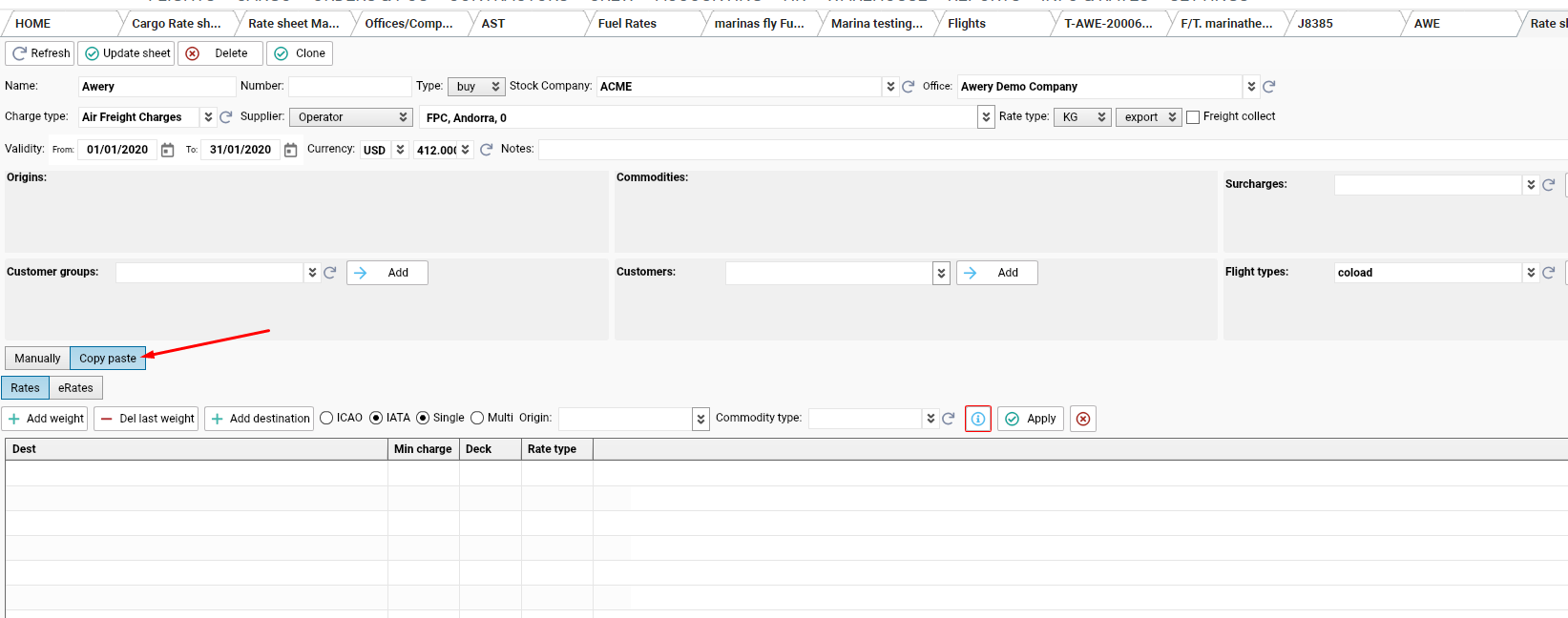
Task: Click the Notes input field
Action: 1050,150
